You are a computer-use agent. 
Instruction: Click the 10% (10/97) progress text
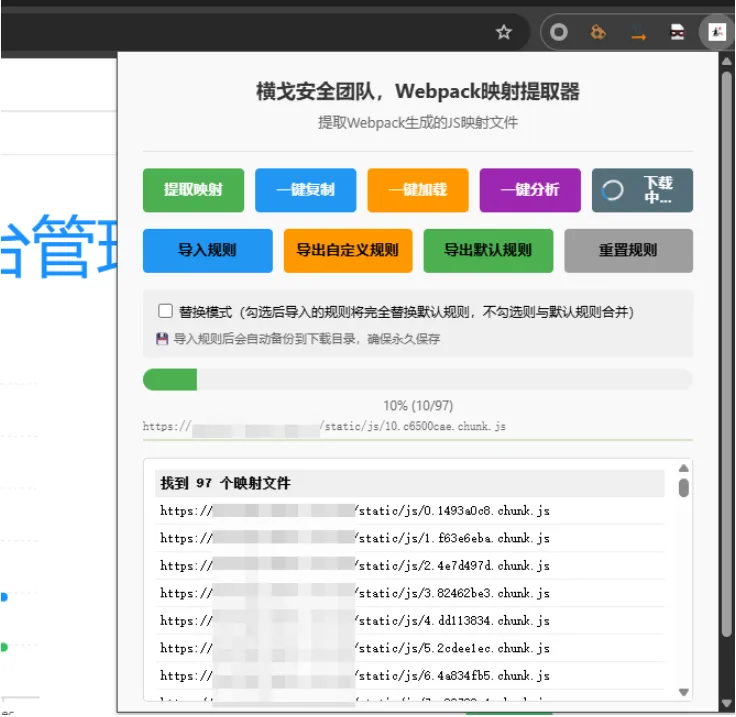click(418, 405)
